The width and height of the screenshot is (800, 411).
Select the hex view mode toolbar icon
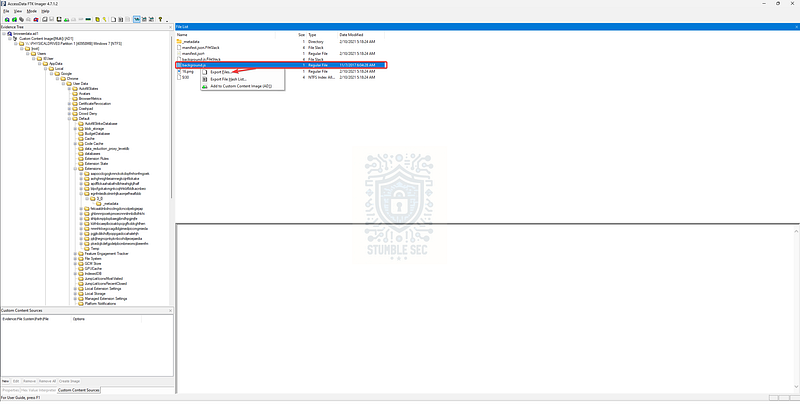pyautogui.click(x=151, y=19)
